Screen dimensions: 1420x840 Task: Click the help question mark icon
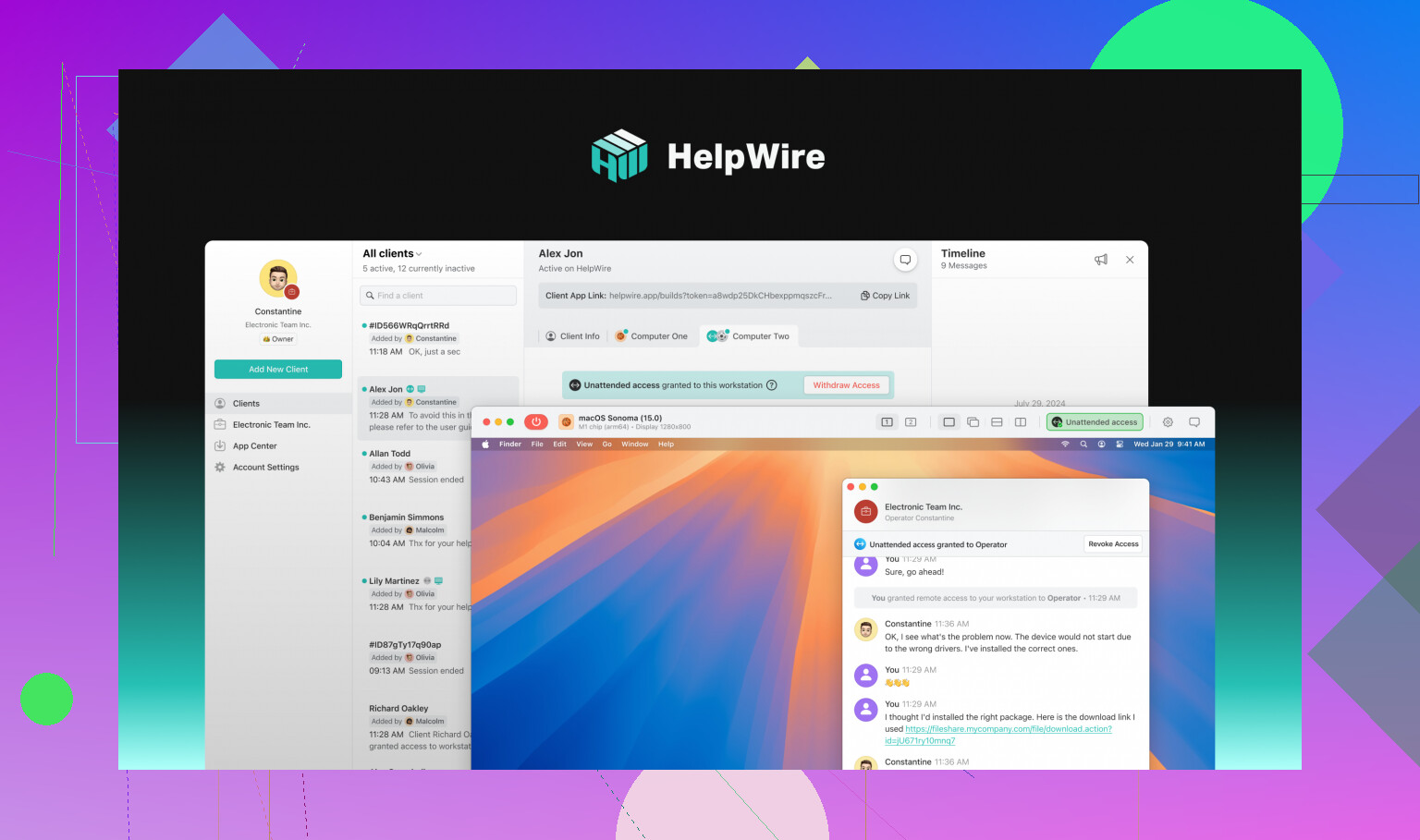pyautogui.click(x=772, y=385)
